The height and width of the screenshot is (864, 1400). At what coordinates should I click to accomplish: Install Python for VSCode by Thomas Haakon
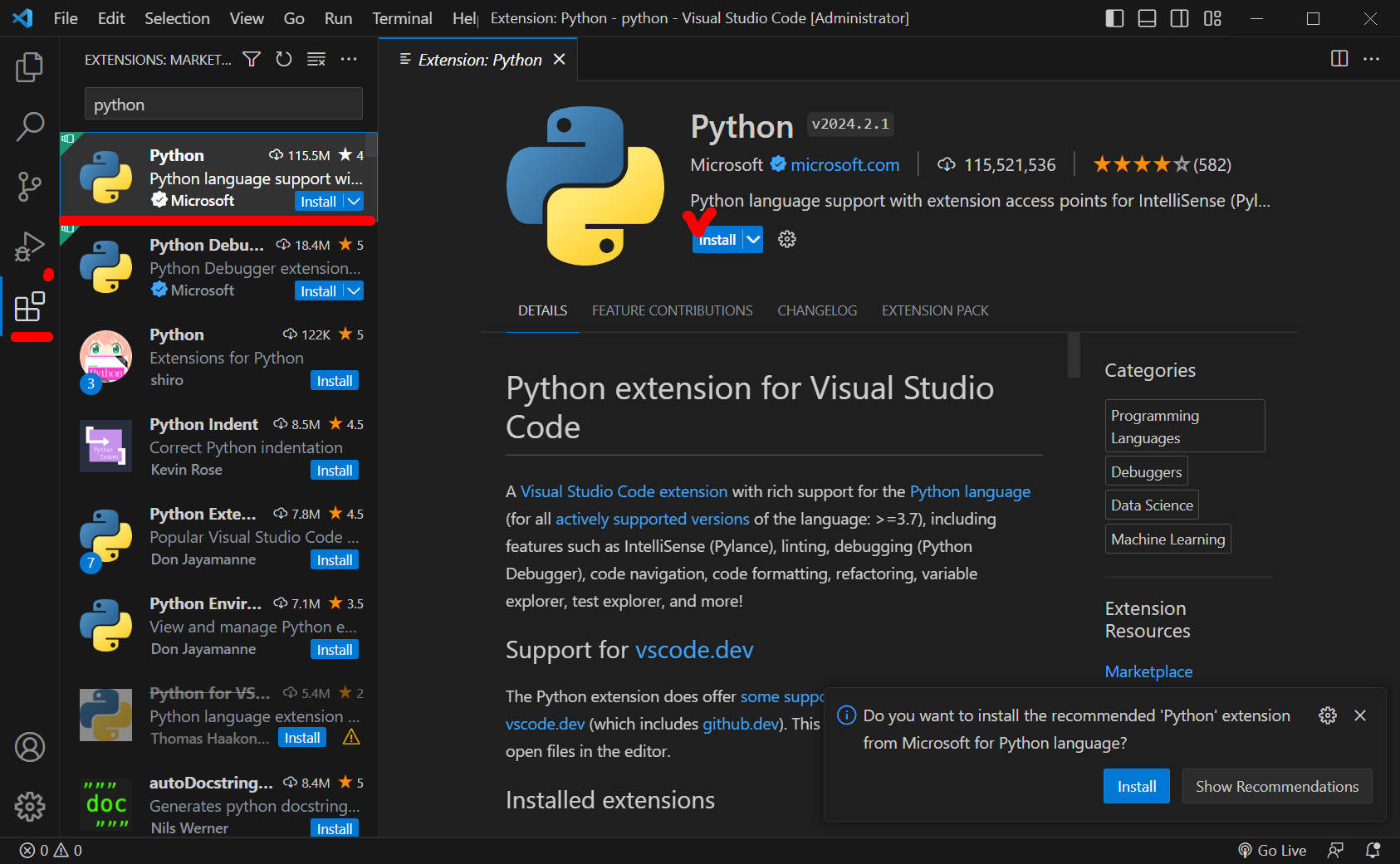click(x=302, y=738)
